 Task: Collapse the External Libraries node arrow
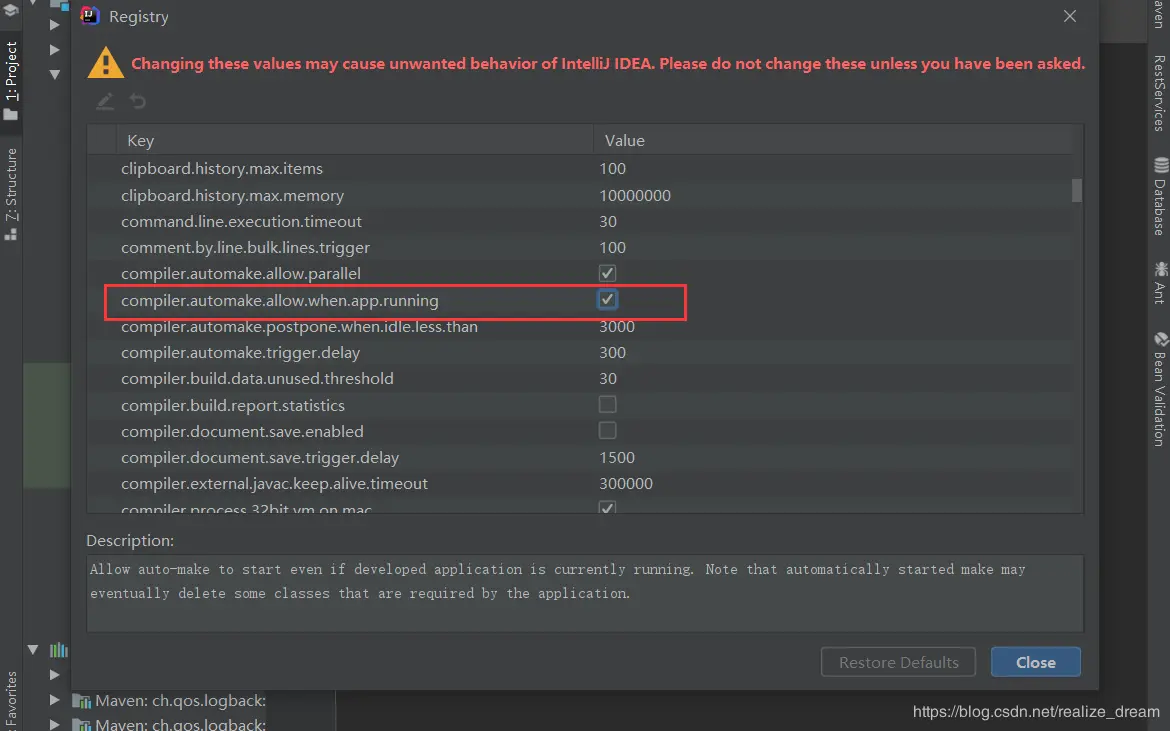coord(33,650)
